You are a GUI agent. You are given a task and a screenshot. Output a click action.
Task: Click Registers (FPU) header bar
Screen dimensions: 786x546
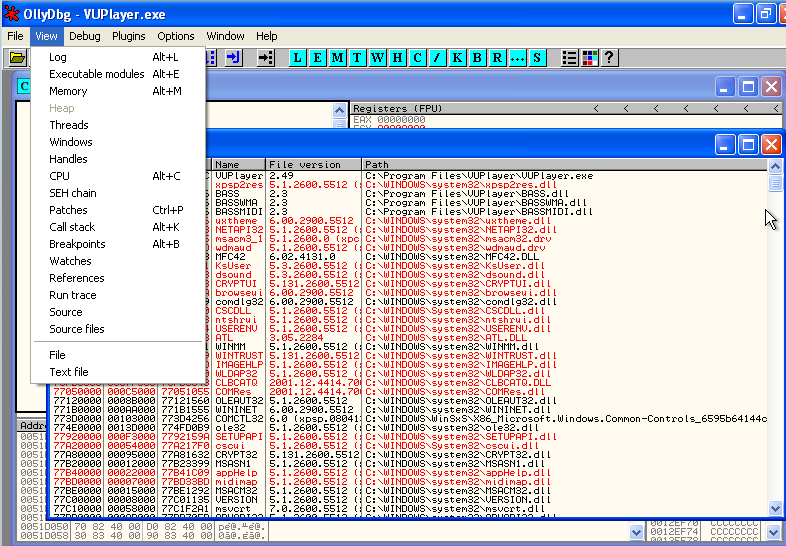[566, 109]
